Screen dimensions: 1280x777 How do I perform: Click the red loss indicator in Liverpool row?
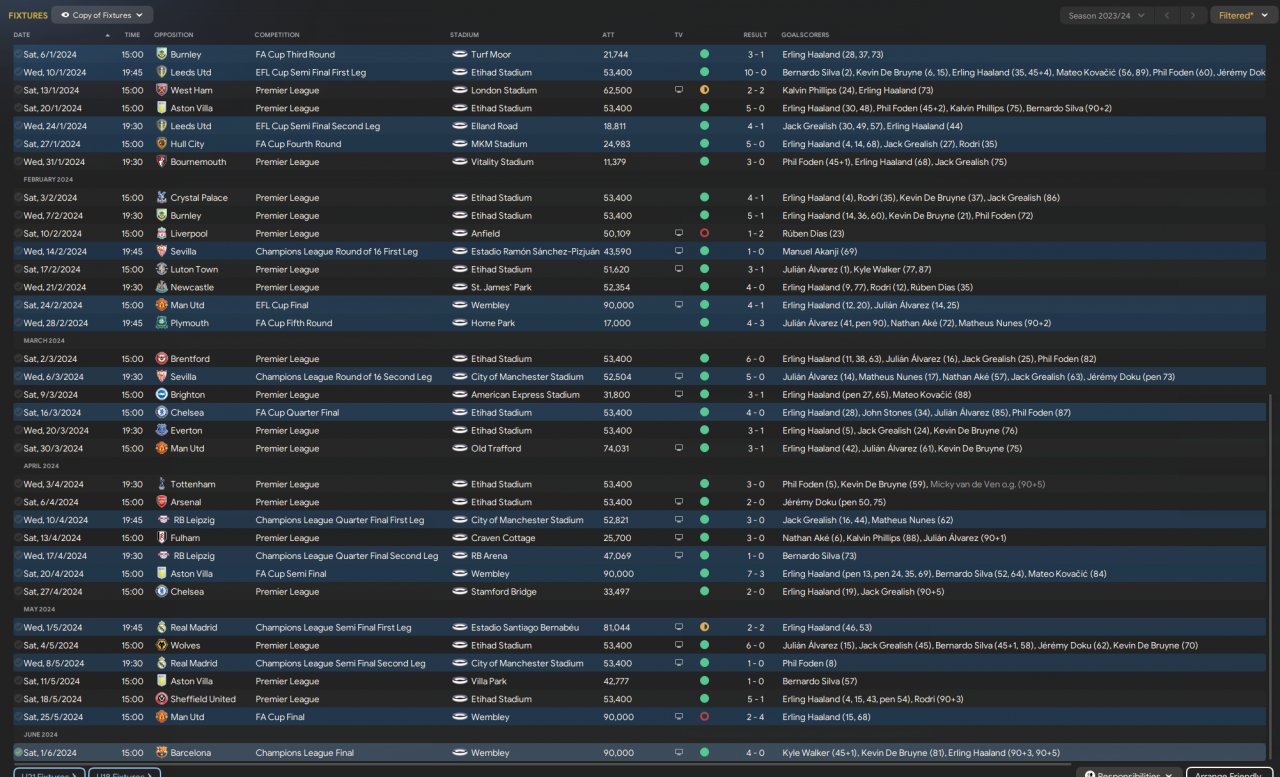point(704,234)
